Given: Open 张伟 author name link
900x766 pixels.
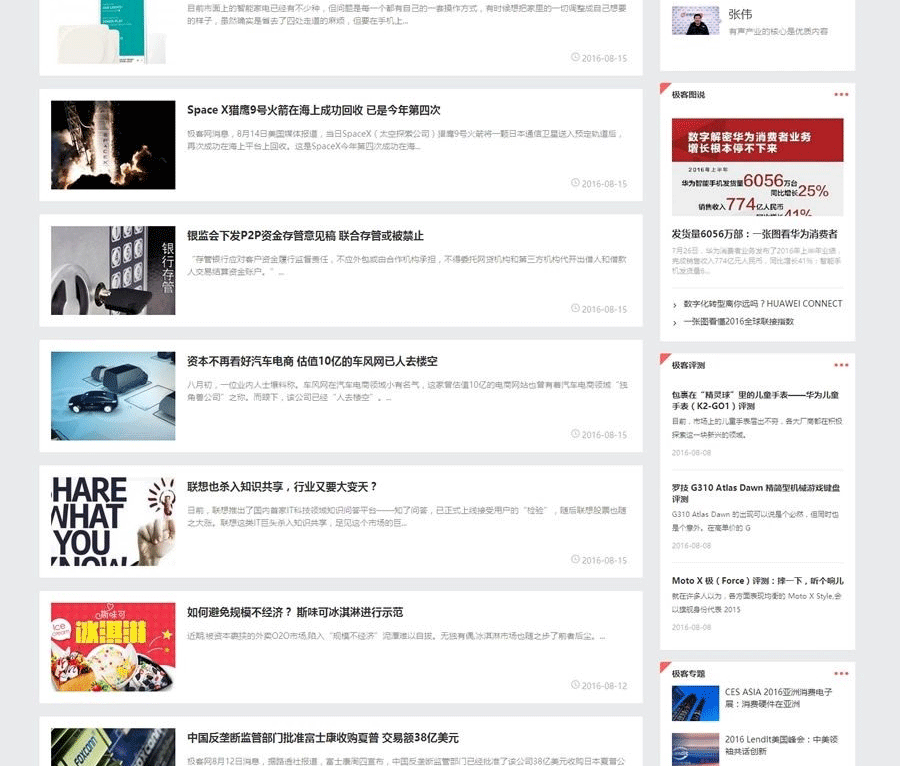Looking at the screenshot, I should [740, 14].
